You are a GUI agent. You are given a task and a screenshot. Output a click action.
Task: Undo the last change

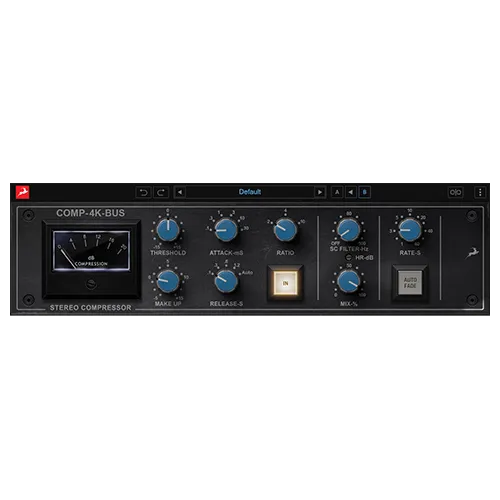tap(143, 192)
